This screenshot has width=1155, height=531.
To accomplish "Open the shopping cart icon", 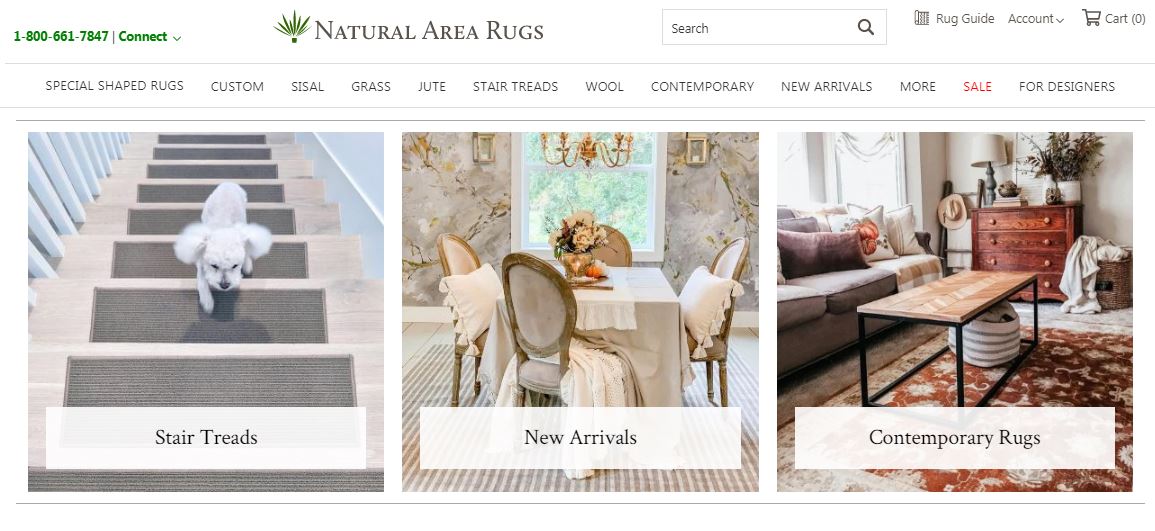I will [x=1091, y=18].
